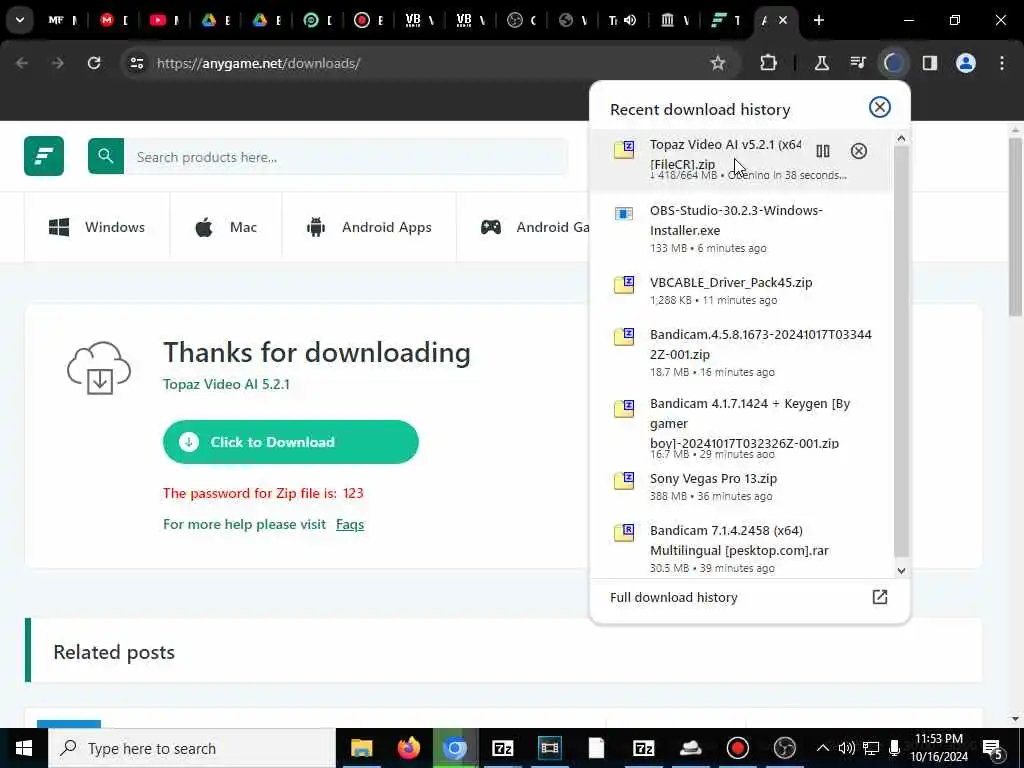1024x768 pixels.
Task: Reload the current page
Action: [x=94, y=63]
